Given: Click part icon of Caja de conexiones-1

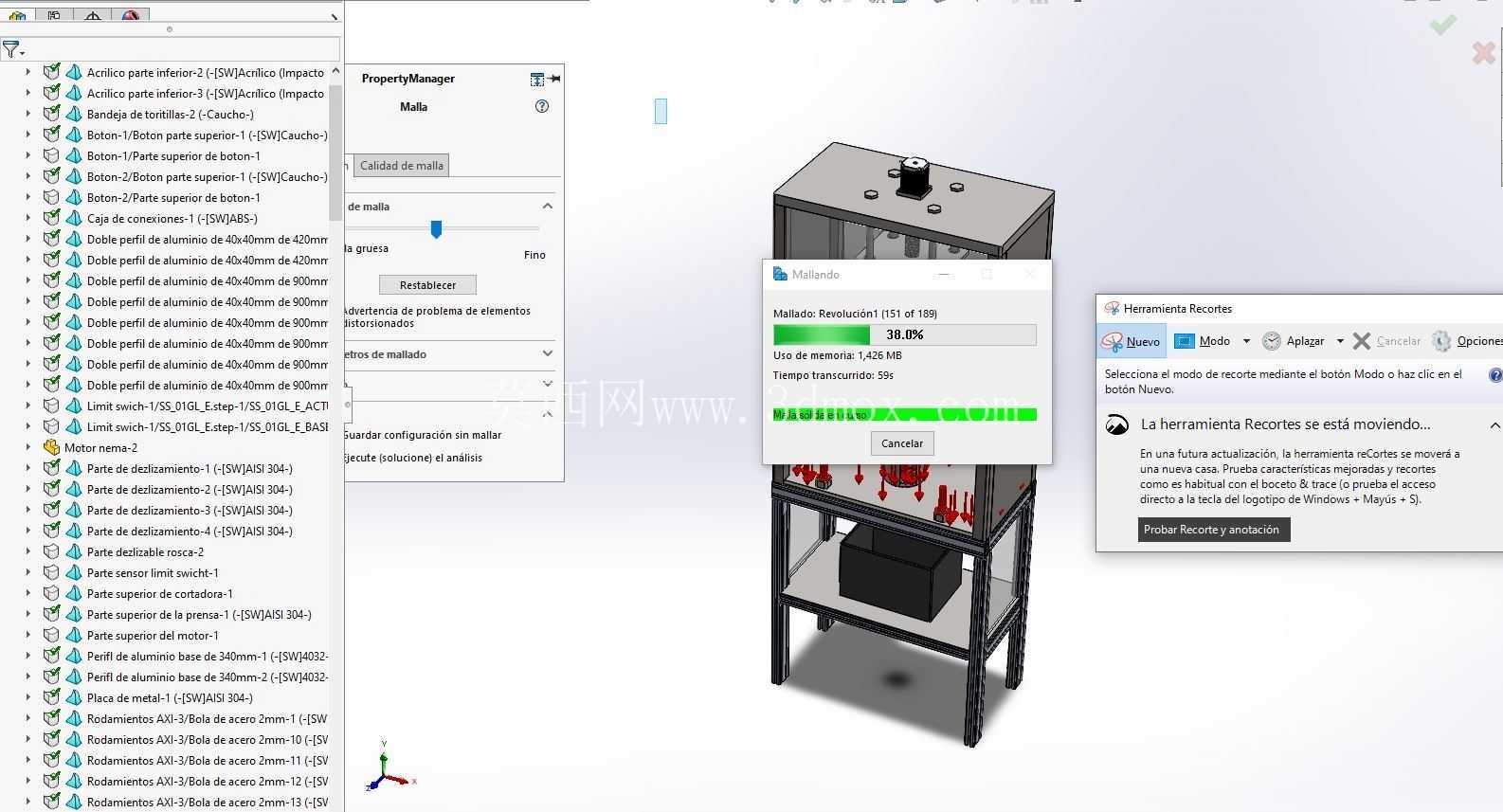Looking at the screenshot, I should pyautogui.click(x=51, y=218).
